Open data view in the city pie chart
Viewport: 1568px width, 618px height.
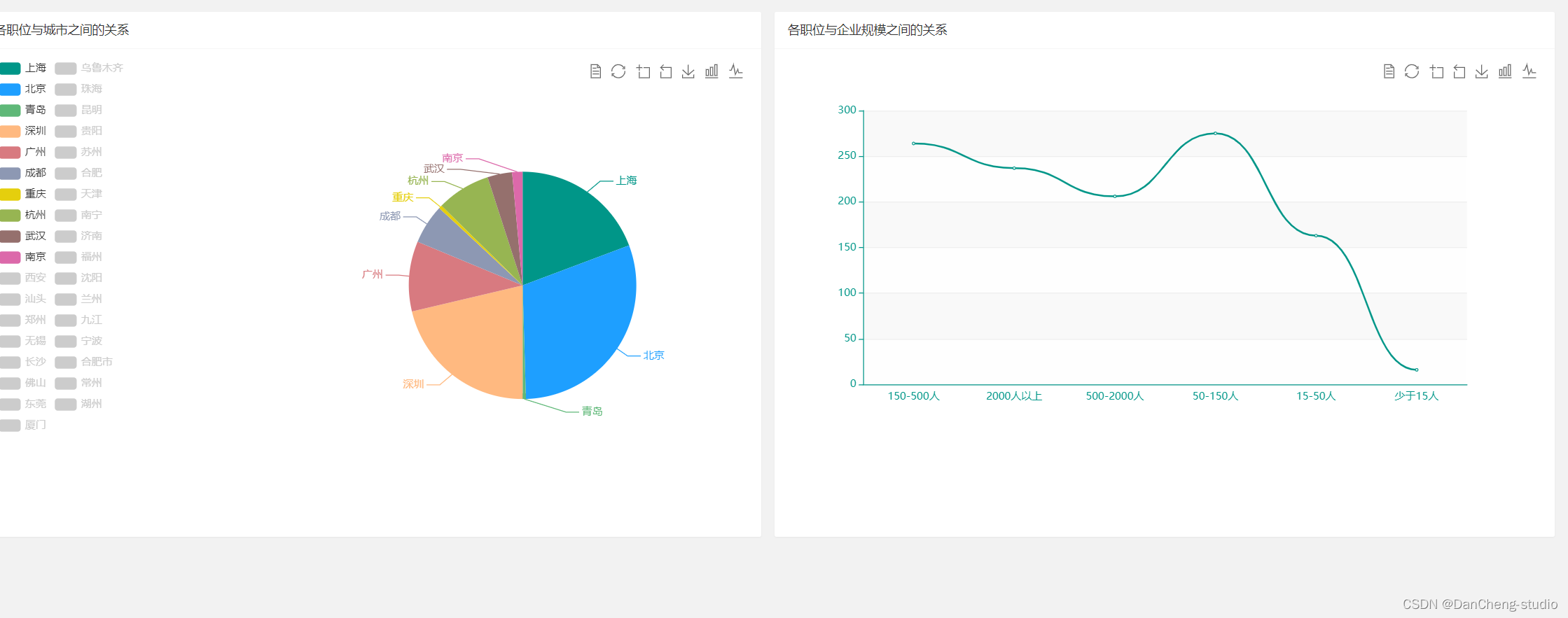[x=595, y=71]
